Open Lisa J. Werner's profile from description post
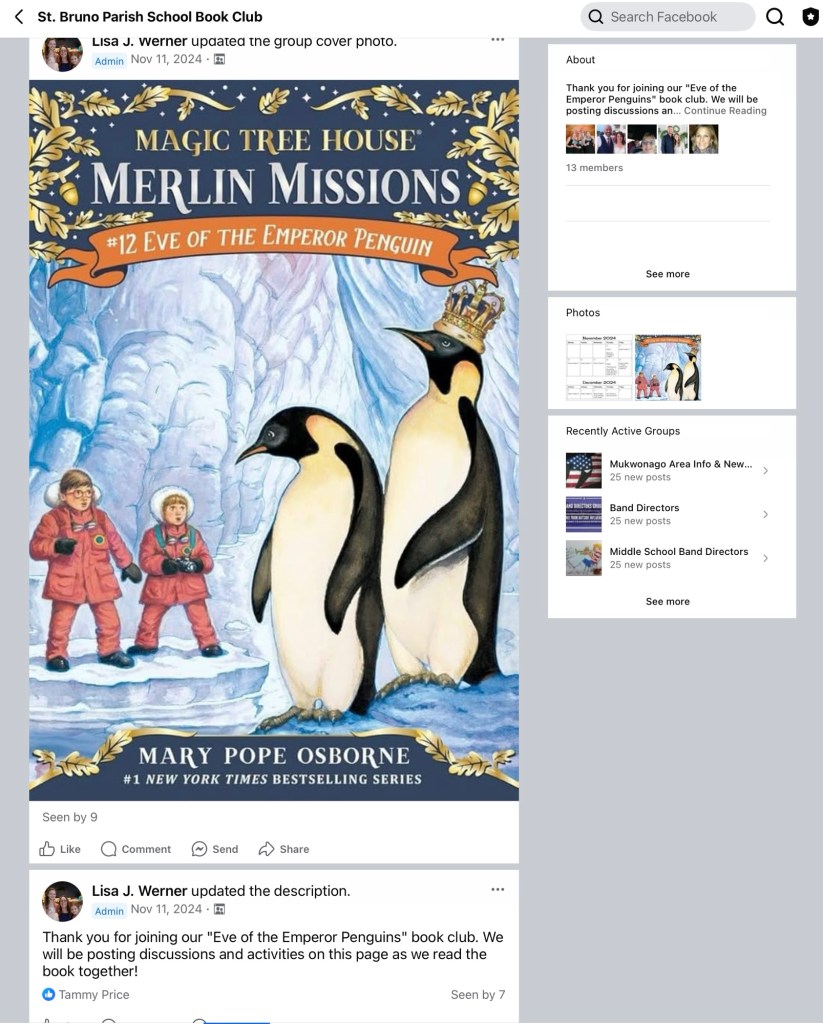Image resolution: width=823 pixels, height=1024 pixels. point(139,891)
